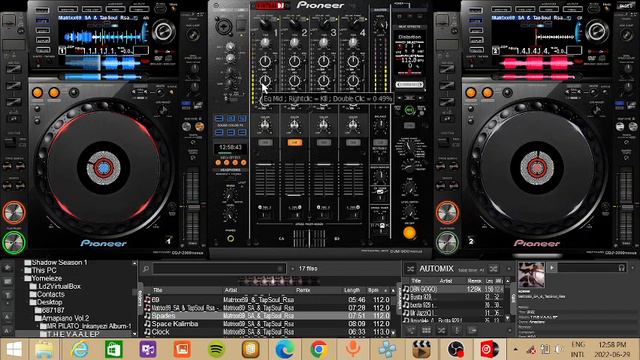Click the T icon in browser left sidebar

pos(7,295)
